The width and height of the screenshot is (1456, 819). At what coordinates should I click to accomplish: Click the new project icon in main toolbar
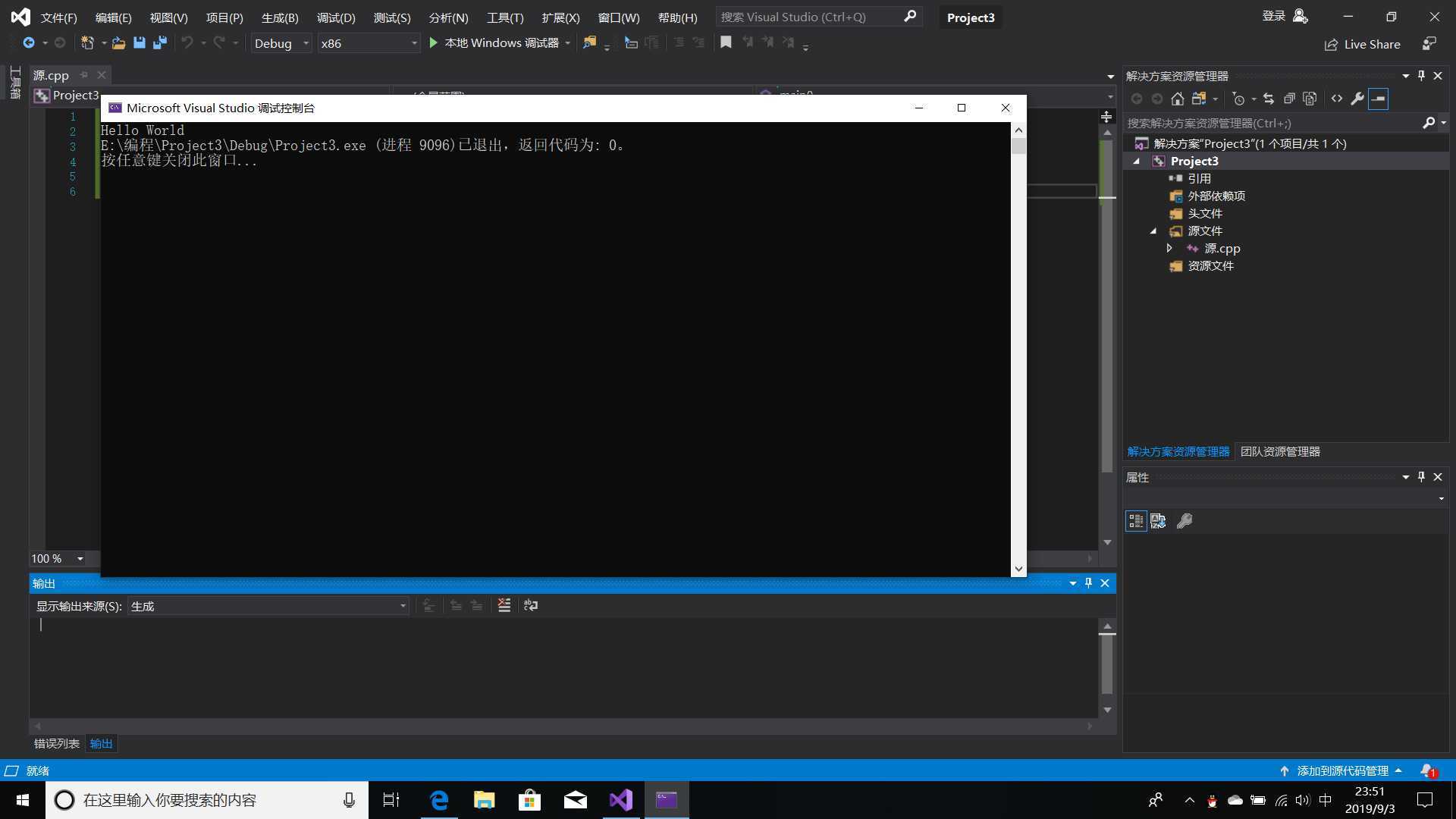87,43
